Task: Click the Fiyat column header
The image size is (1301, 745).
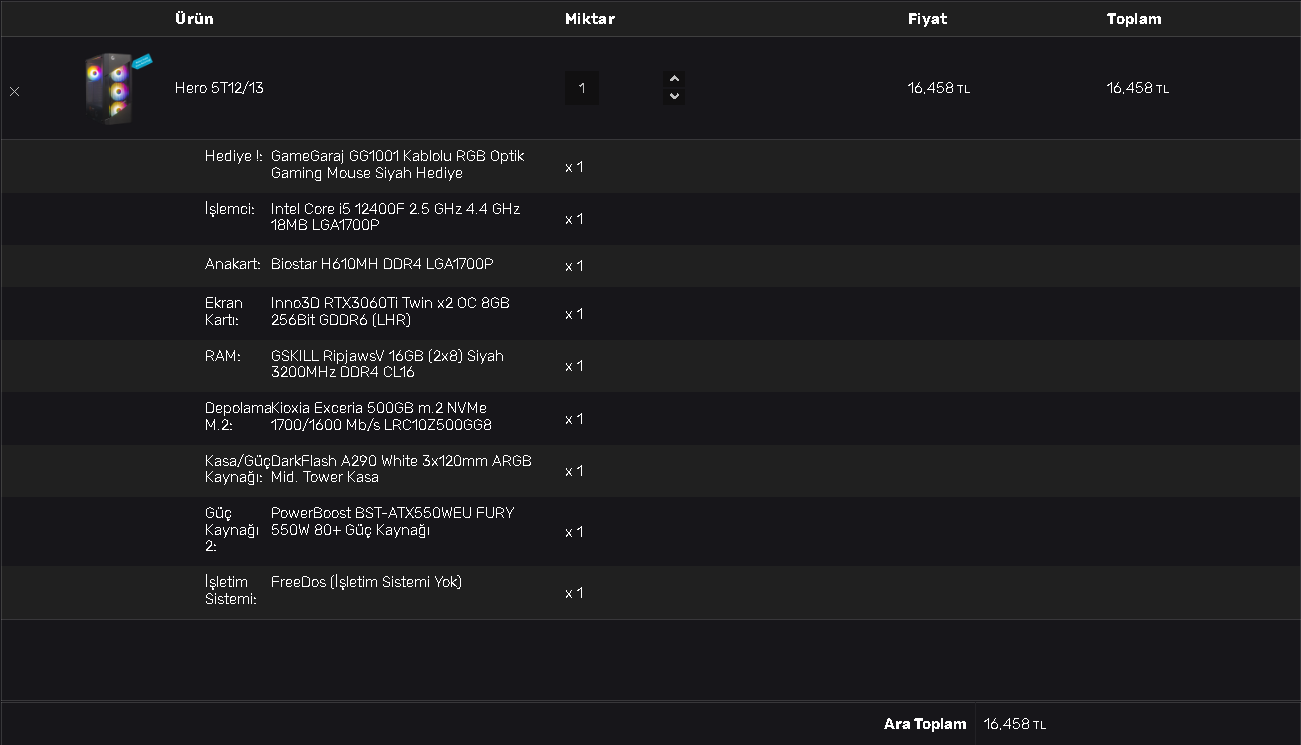Action: pyautogui.click(x=927, y=19)
